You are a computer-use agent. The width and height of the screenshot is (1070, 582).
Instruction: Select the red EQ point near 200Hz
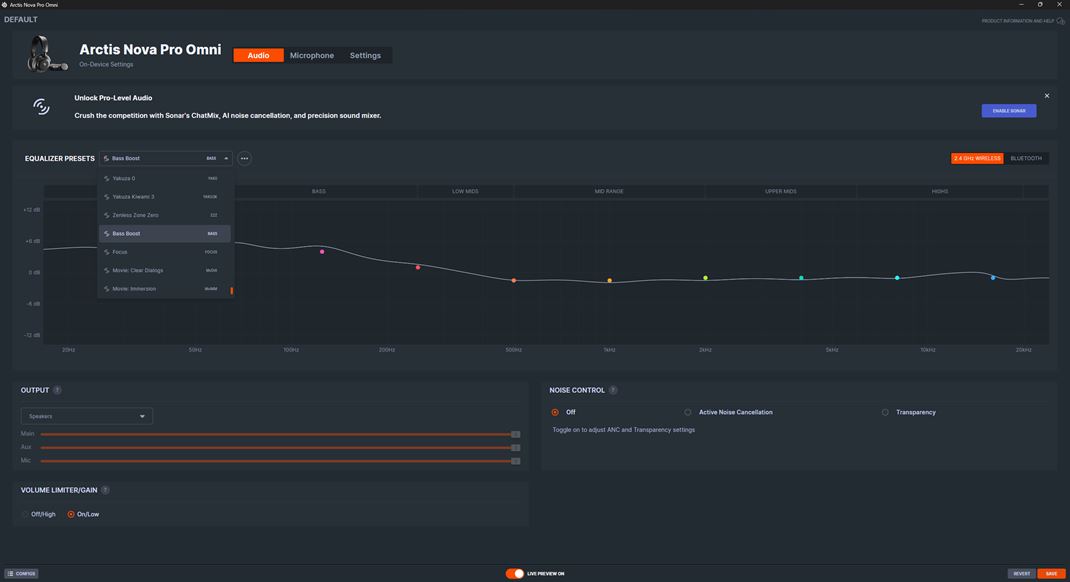(x=418, y=267)
